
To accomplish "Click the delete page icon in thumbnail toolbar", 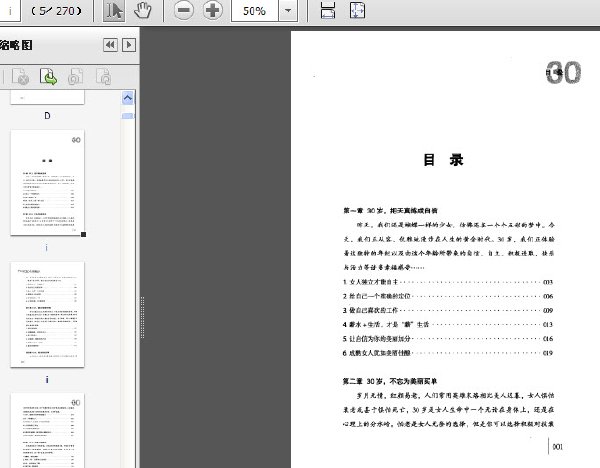I will coord(20,76).
